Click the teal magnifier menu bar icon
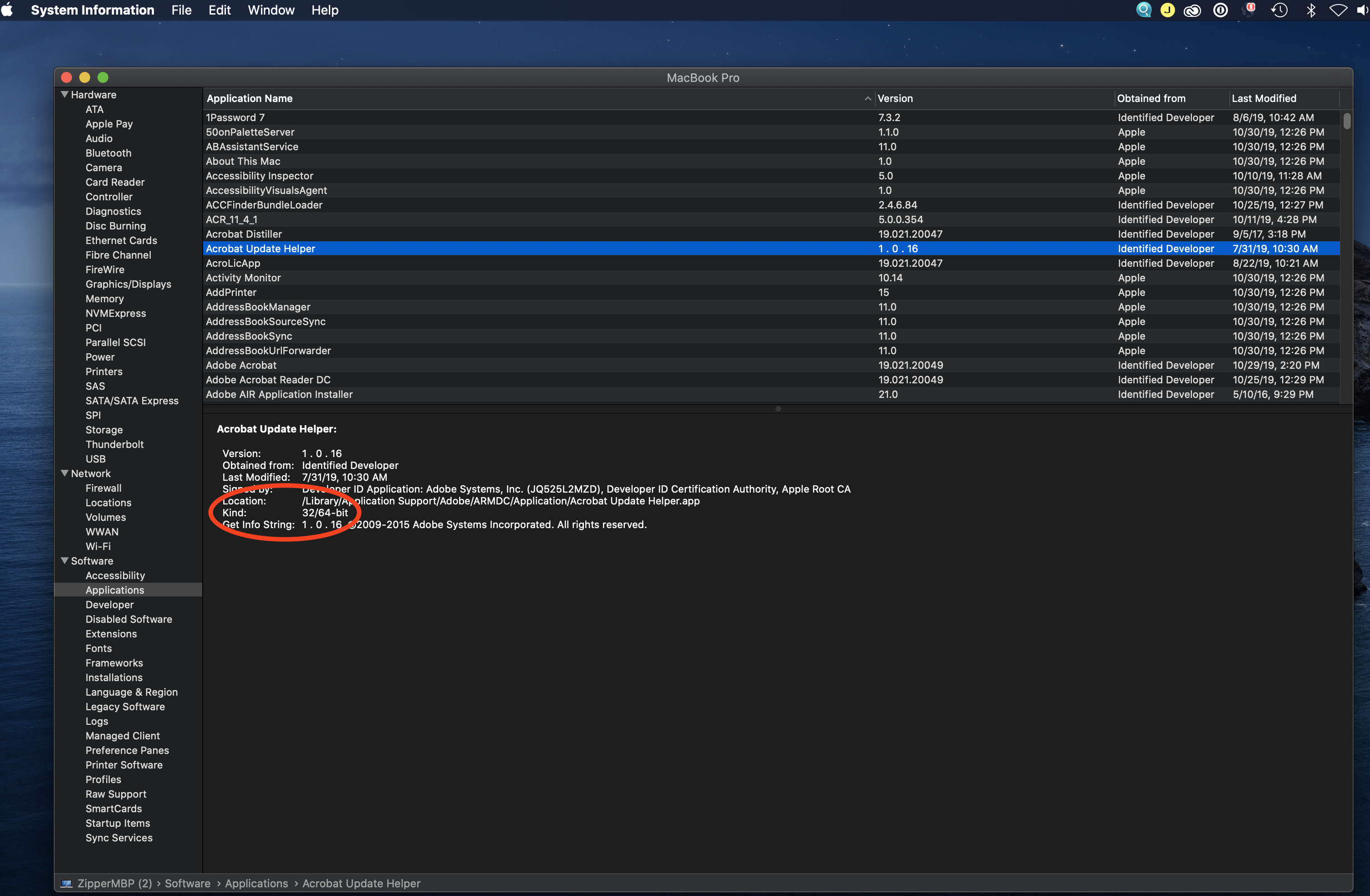Image resolution: width=1370 pixels, height=896 pixels. tap(1144, 10)
